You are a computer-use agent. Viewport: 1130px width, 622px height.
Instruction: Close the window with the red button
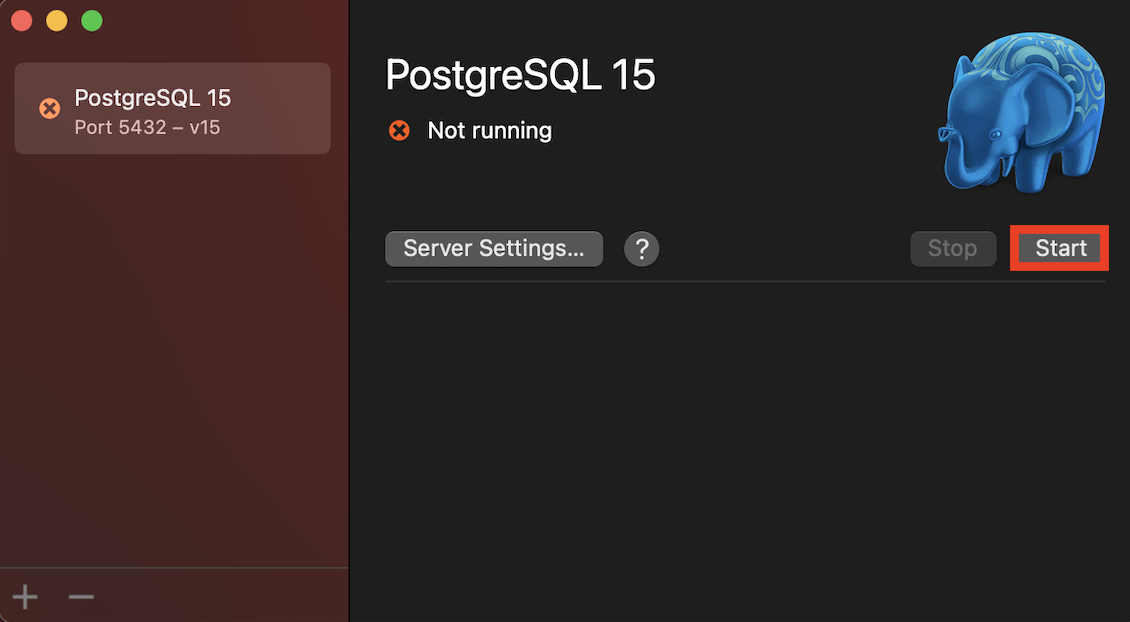(22, 21)
